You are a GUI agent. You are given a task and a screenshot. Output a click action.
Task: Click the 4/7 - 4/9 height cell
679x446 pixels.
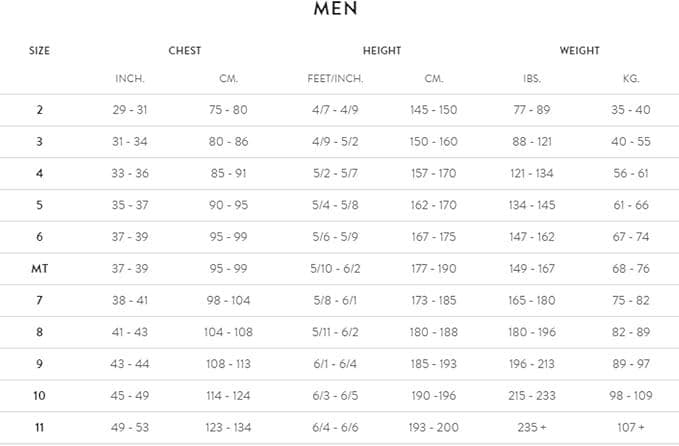[334, 110]
